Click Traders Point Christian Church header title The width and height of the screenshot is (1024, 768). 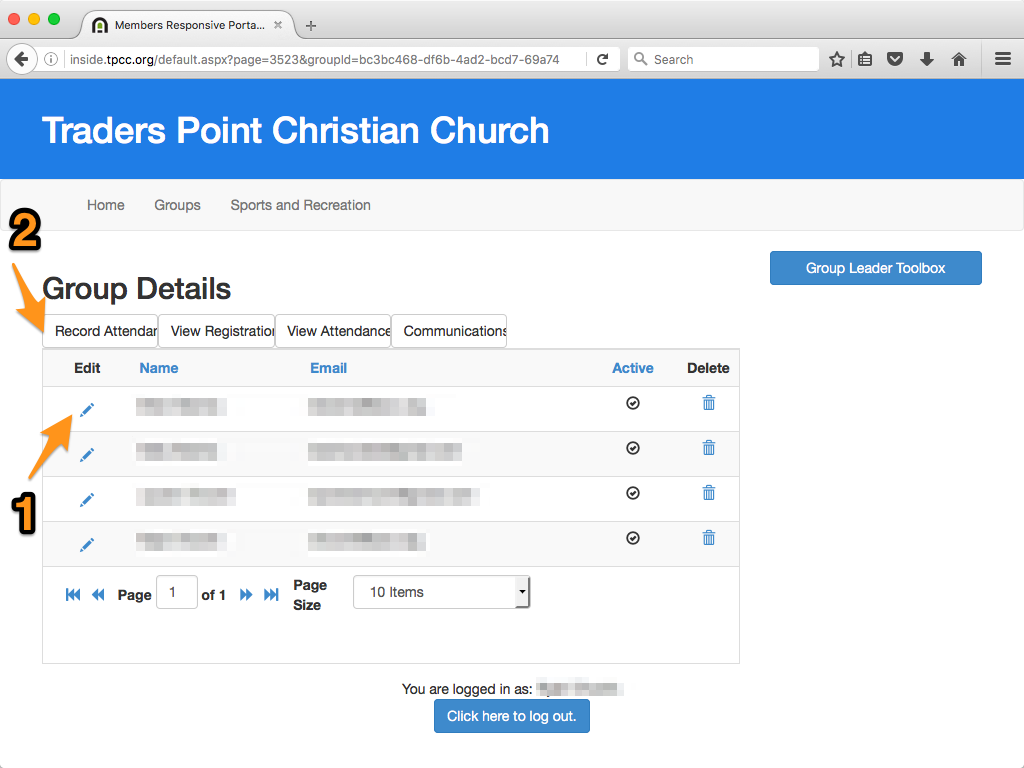pos(295,130)
